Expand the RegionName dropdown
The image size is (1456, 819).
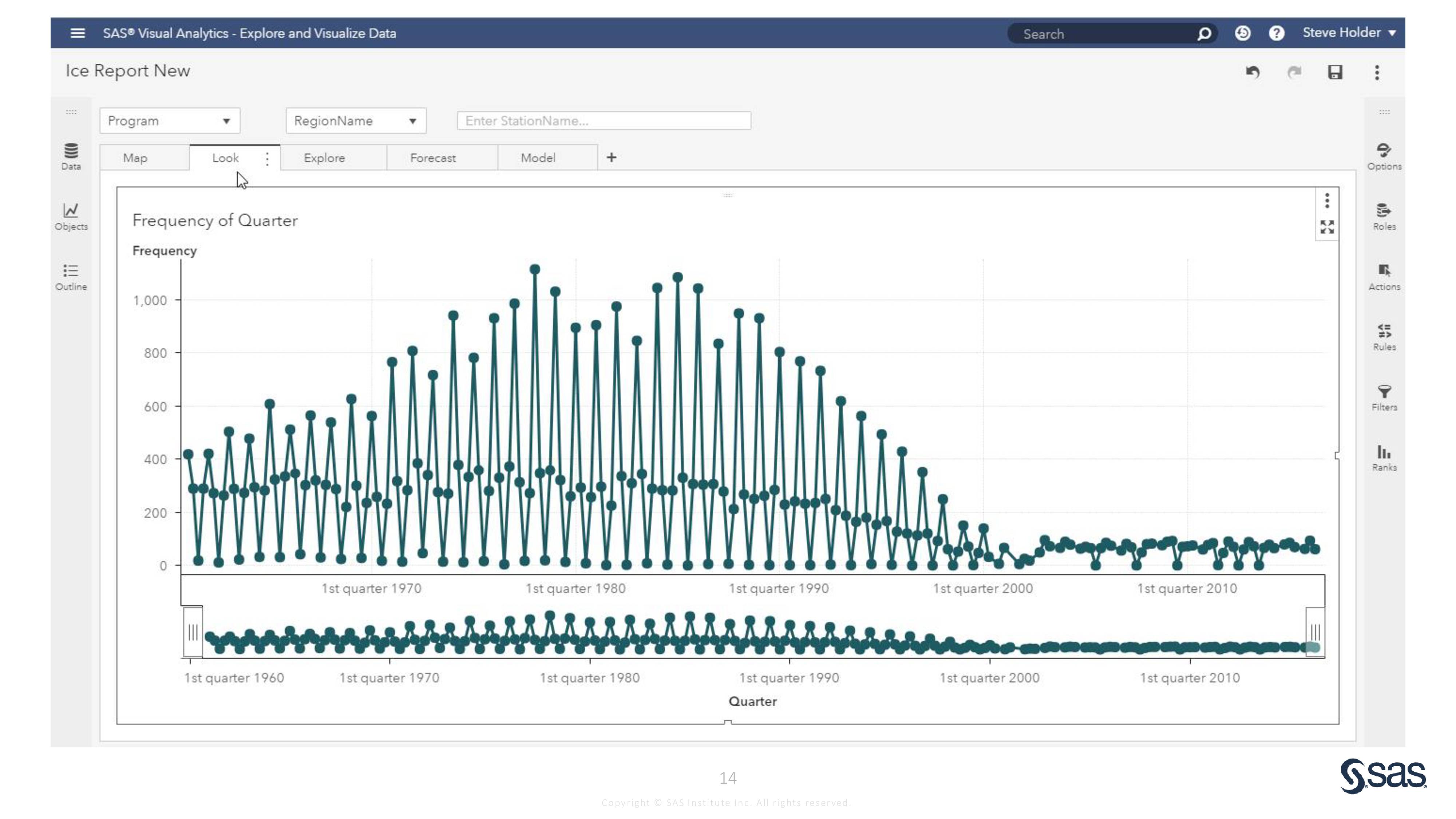coord(356,121)
